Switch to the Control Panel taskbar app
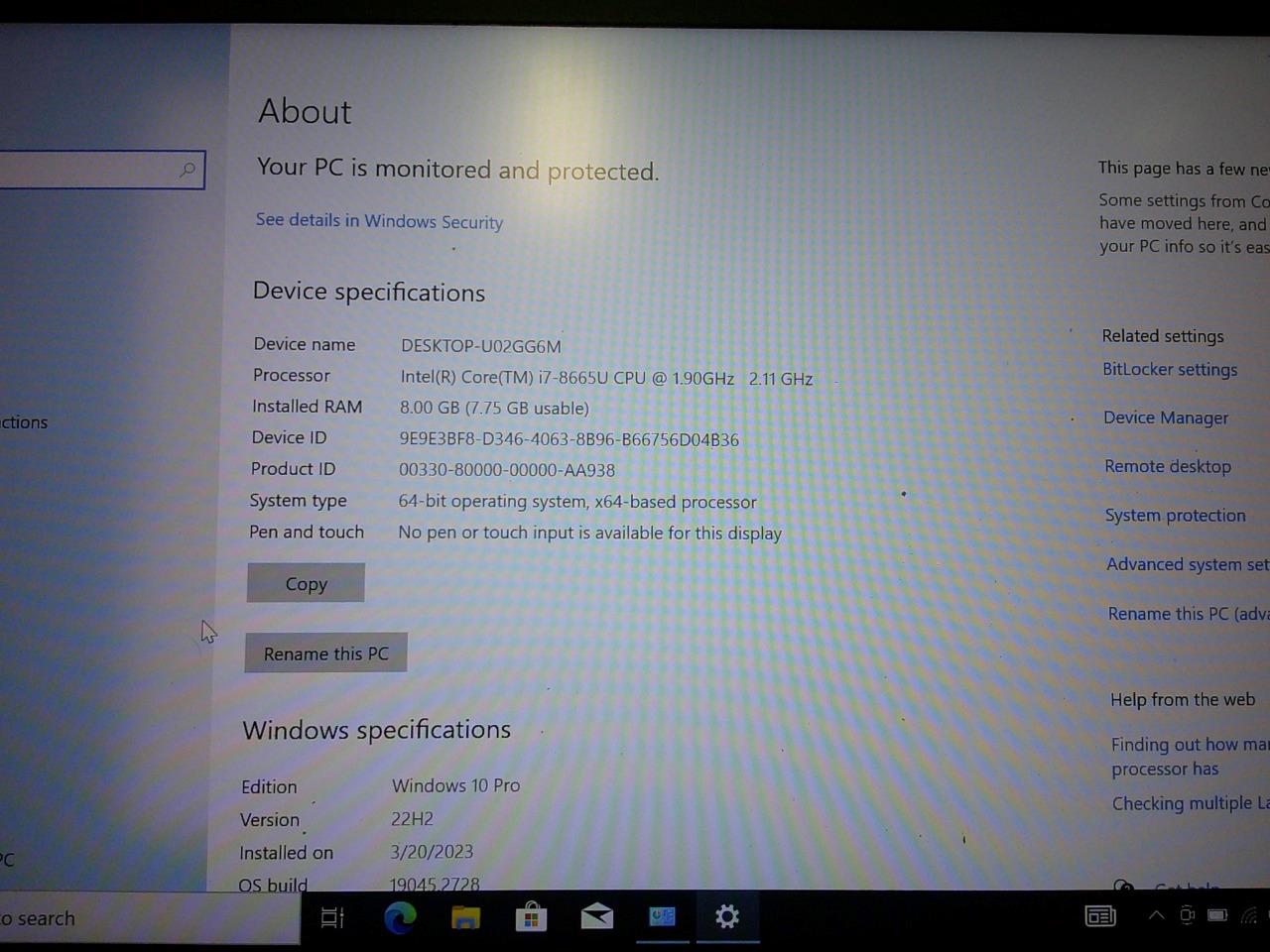The image size is (1270, 952). [662, 917]
